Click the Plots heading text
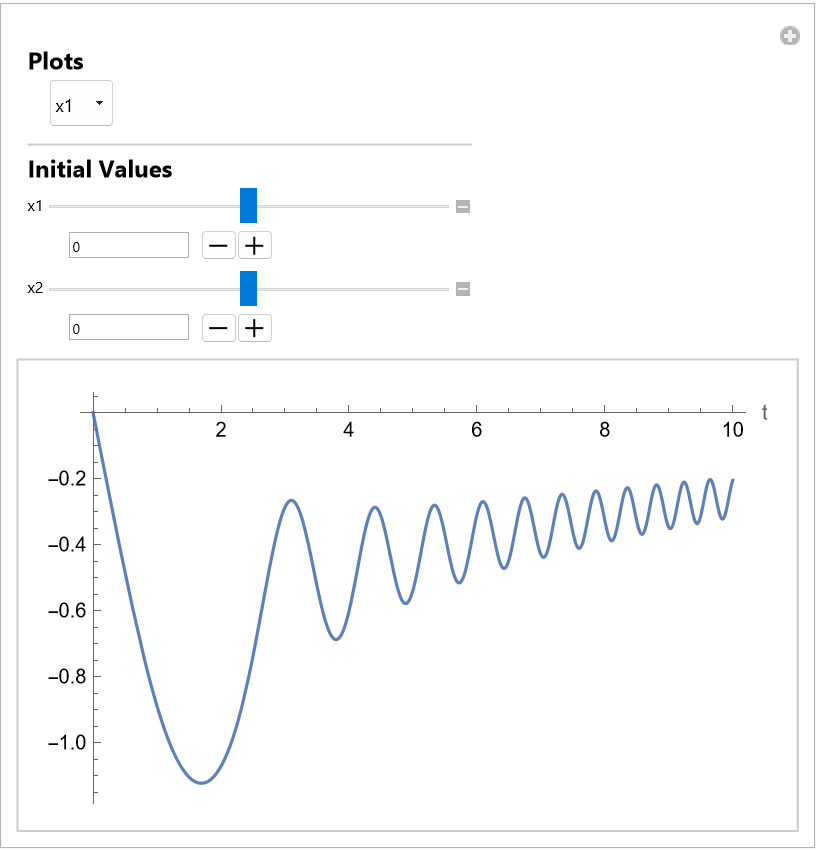 coord(56,61)
